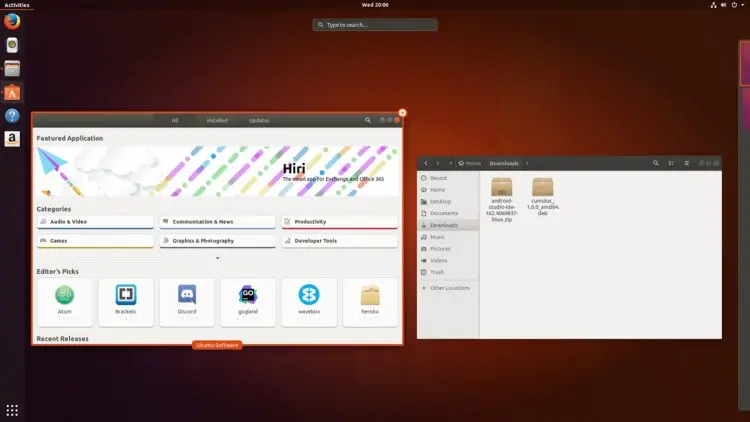Screen dimensions: 750x422
Task: Click Home in the Files path bar
Action: coord(469,163)
